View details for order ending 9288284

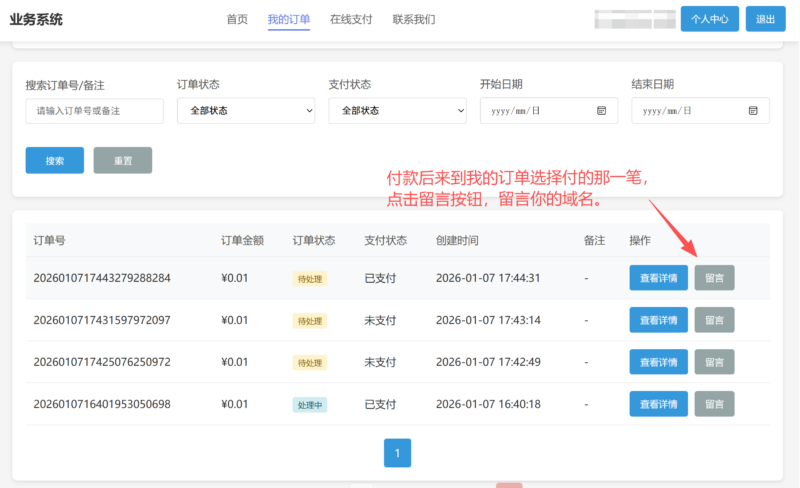658,278
